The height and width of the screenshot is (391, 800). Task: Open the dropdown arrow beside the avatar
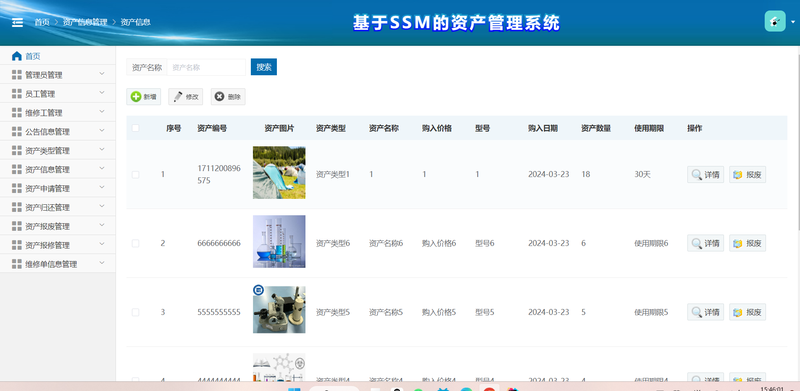(x=793, y=22)
